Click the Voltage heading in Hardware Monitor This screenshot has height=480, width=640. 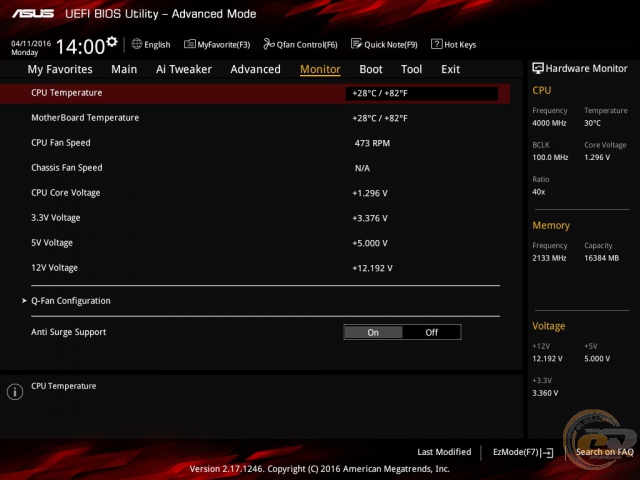point(549,326)
